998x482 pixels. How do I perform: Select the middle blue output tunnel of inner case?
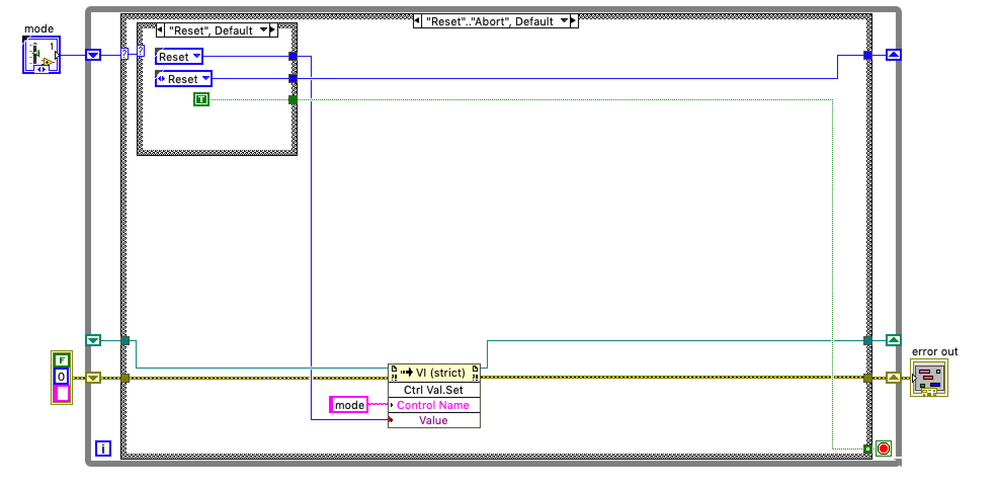point(293,79)
